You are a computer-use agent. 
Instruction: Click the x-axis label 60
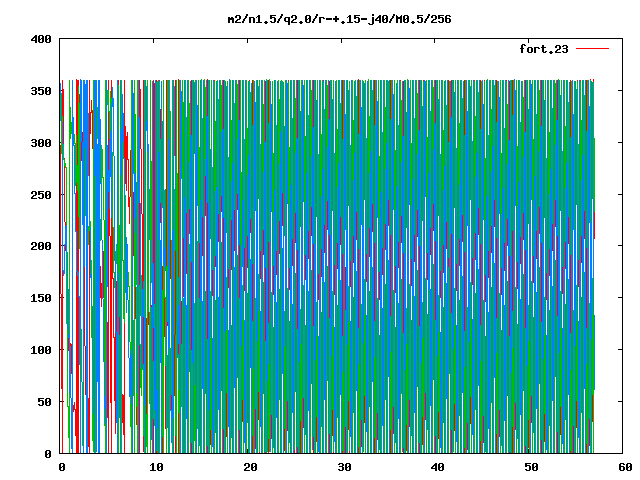[625, 467]
